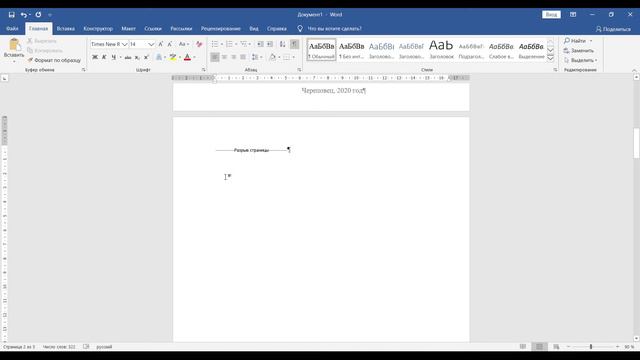Expand the Styles gallery with More arrow

tap(550, 58)
